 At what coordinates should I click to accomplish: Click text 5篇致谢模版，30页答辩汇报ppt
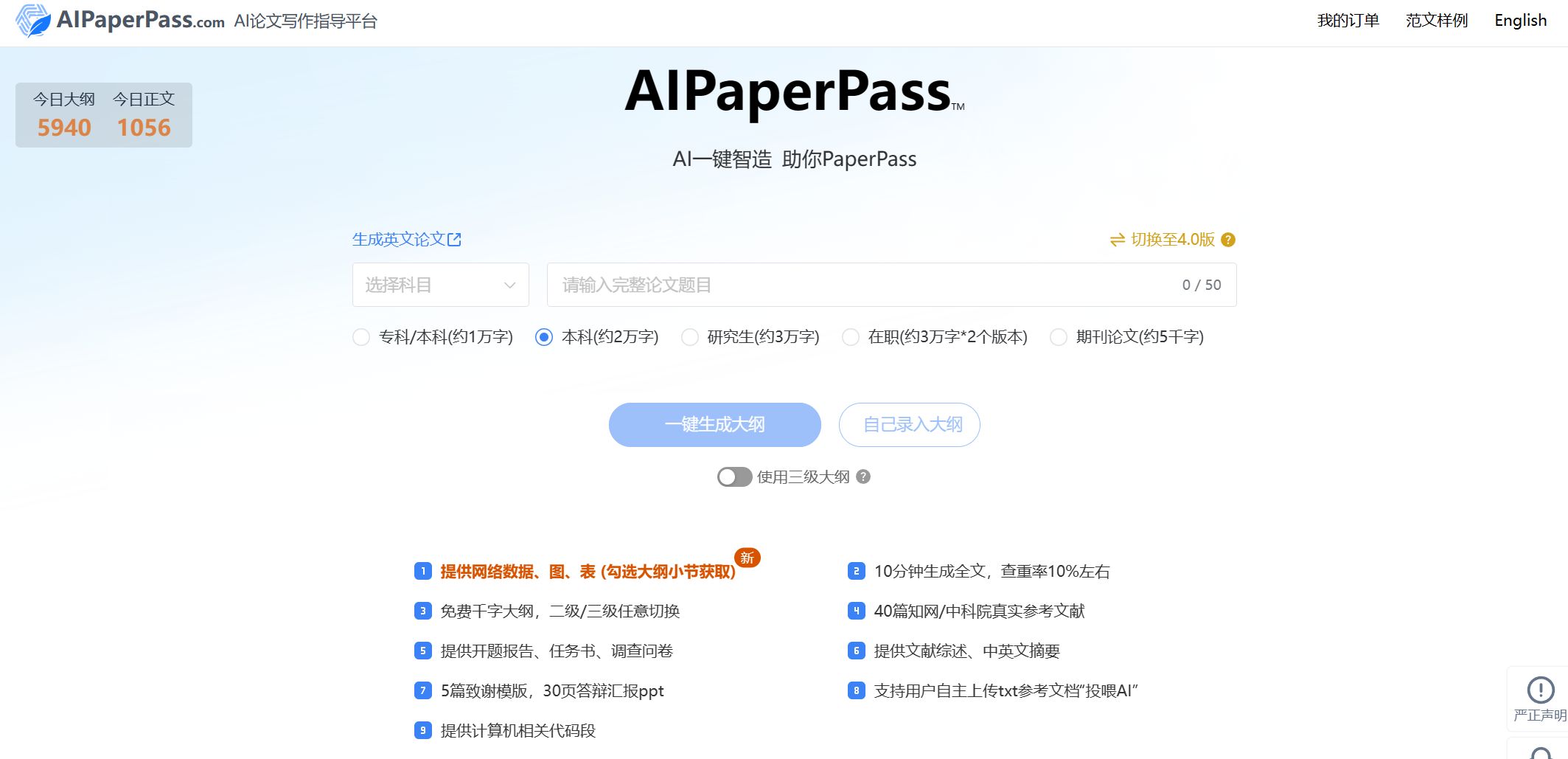click(552, 691)
